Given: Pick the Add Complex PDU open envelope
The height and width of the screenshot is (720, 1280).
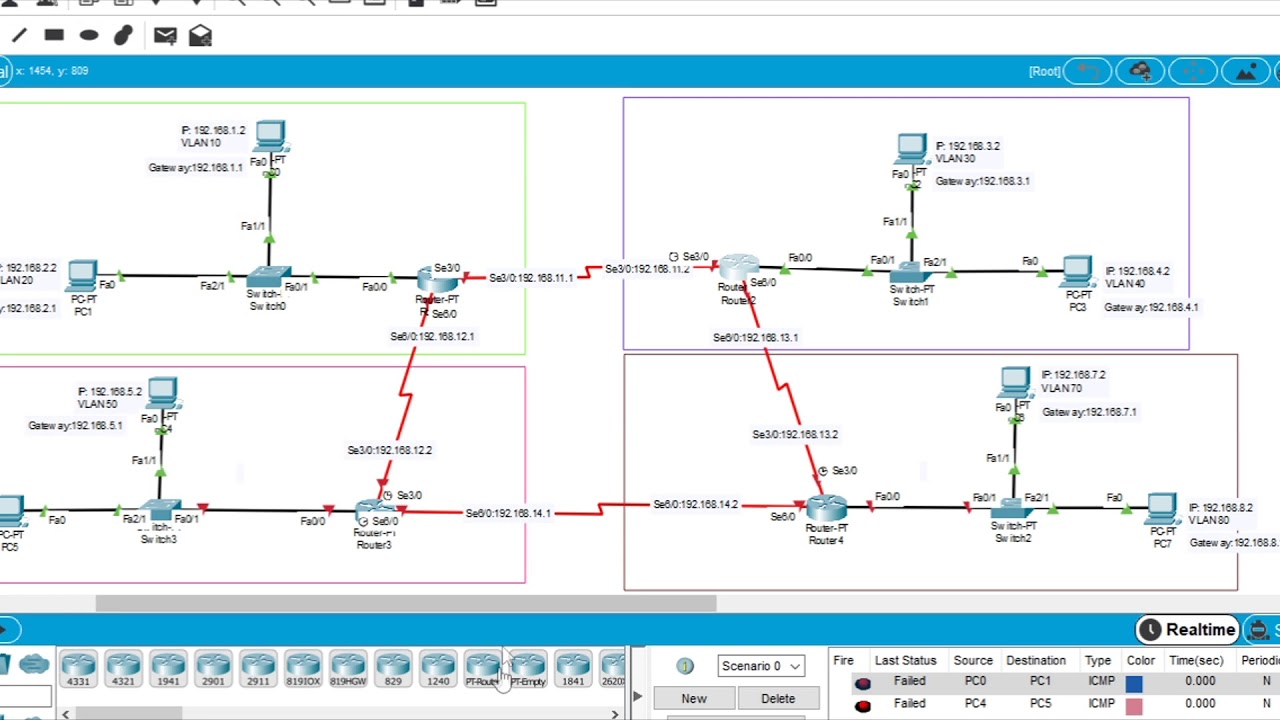Looking at the screenshot, I should click(200, 36).
